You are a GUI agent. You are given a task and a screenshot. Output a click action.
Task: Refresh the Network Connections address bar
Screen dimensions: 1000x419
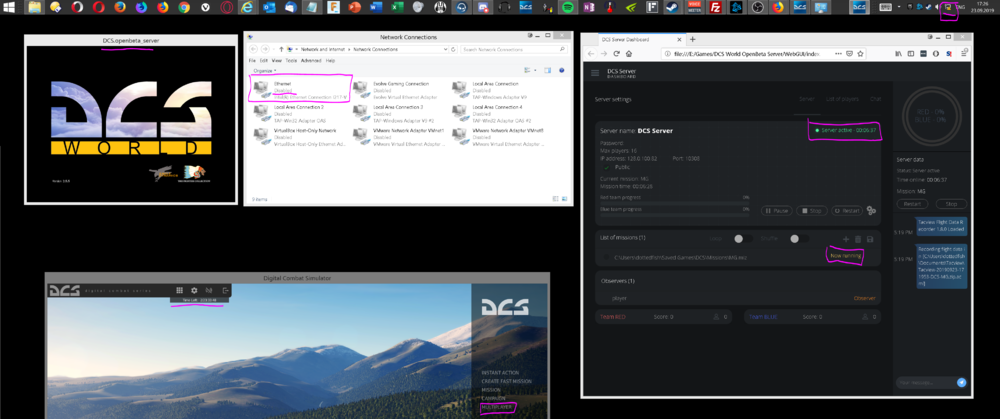pos(453,49)
